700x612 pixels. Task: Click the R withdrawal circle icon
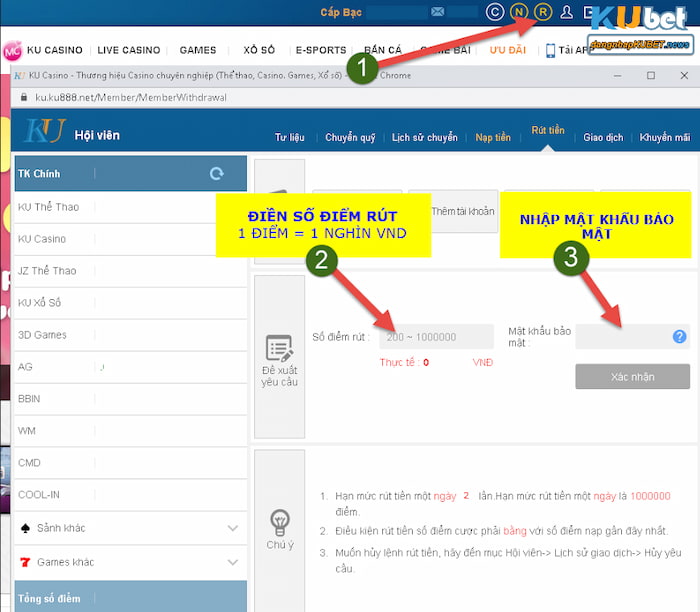(x=543, y=12)
